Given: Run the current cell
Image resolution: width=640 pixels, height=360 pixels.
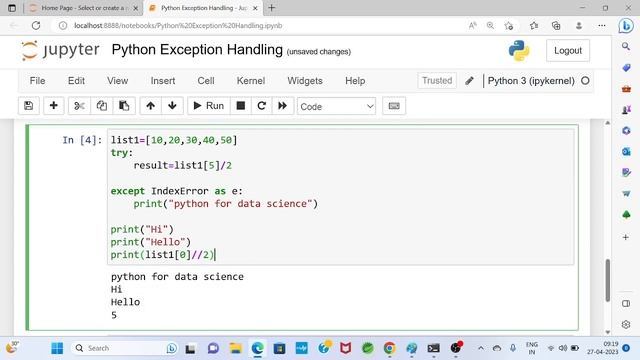Looking at the screenshot, I should (x=209, y=106).
